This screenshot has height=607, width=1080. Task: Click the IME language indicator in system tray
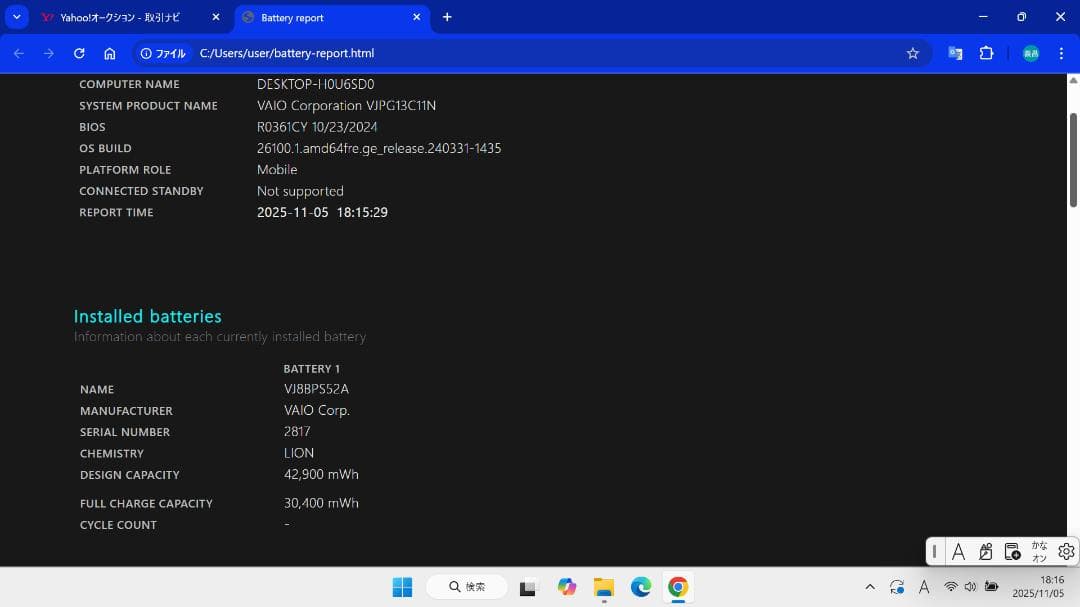pos(924,588)
